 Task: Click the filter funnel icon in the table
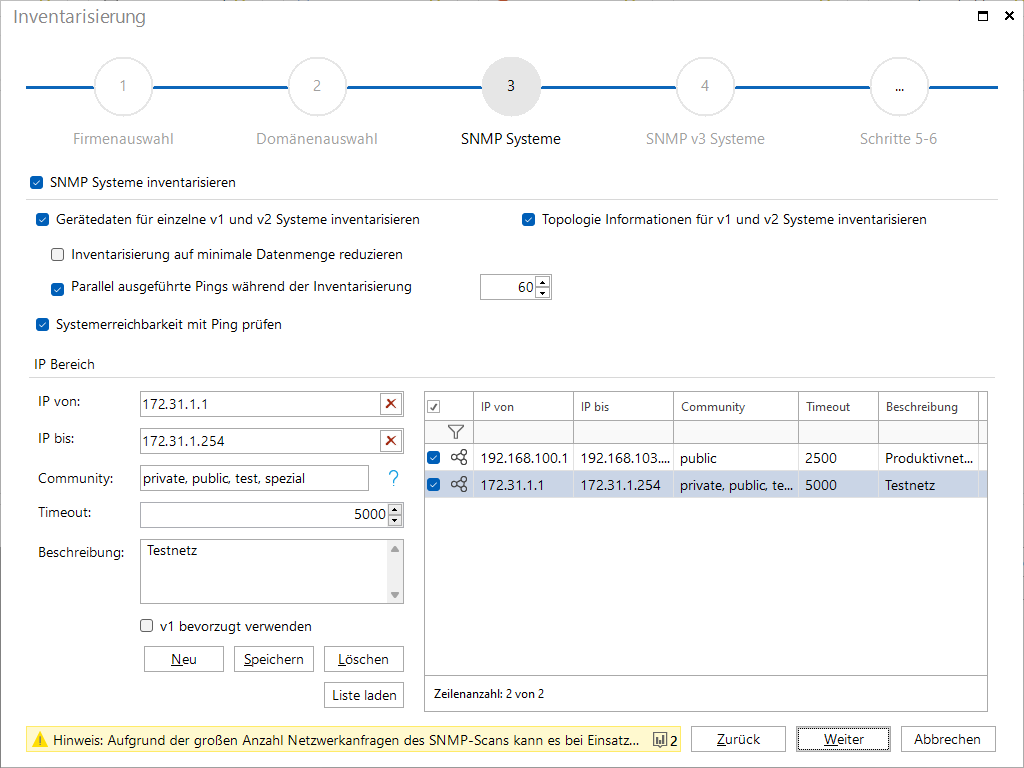tap(456, 432)
